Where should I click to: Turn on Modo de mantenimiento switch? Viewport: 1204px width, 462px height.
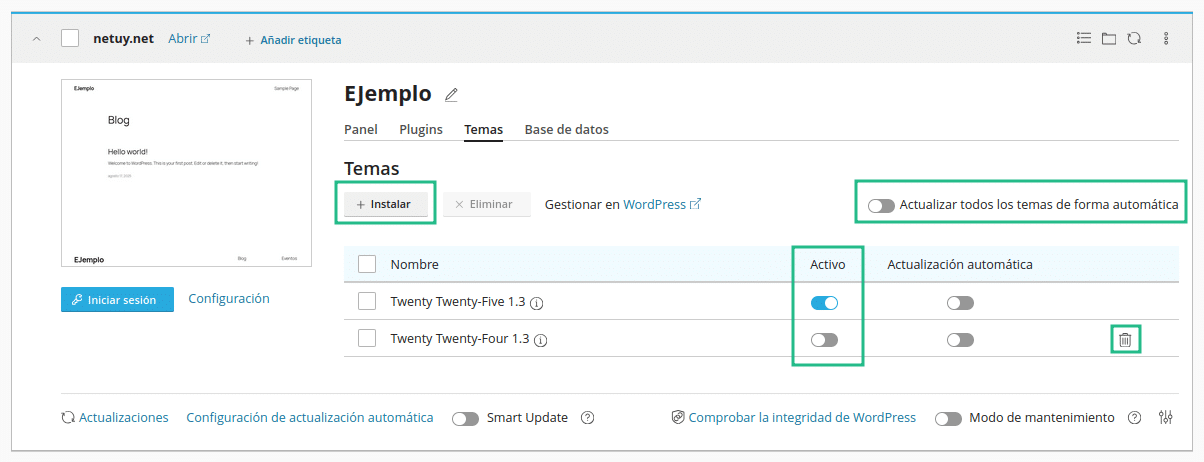[x=949, y=418]
